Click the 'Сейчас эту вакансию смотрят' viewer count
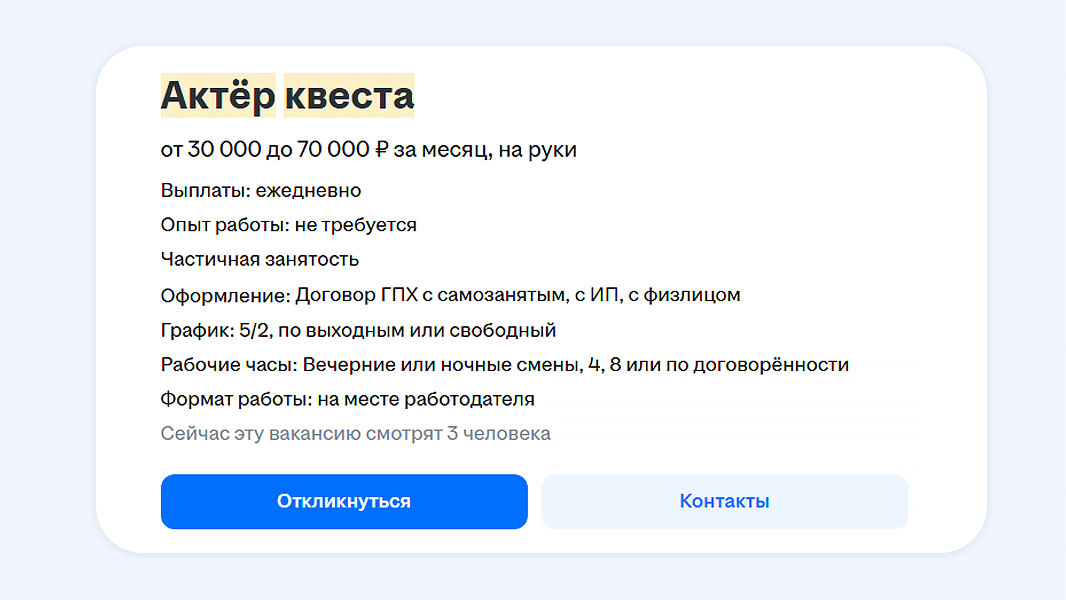Image resolution: width=1066 pixels, height=600 pixels. pyautogui.click(x=355, y=434)
